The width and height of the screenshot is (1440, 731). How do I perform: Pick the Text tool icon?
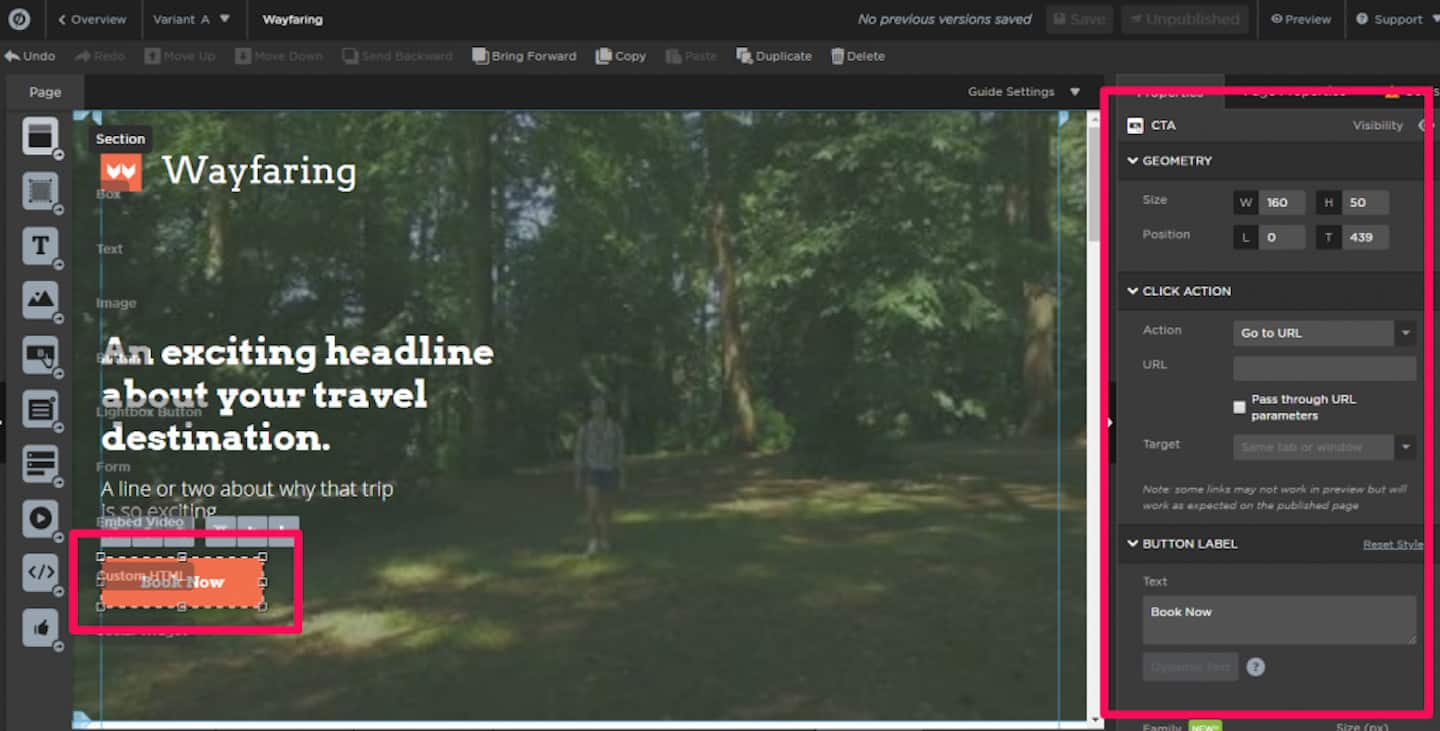(41, 245)
